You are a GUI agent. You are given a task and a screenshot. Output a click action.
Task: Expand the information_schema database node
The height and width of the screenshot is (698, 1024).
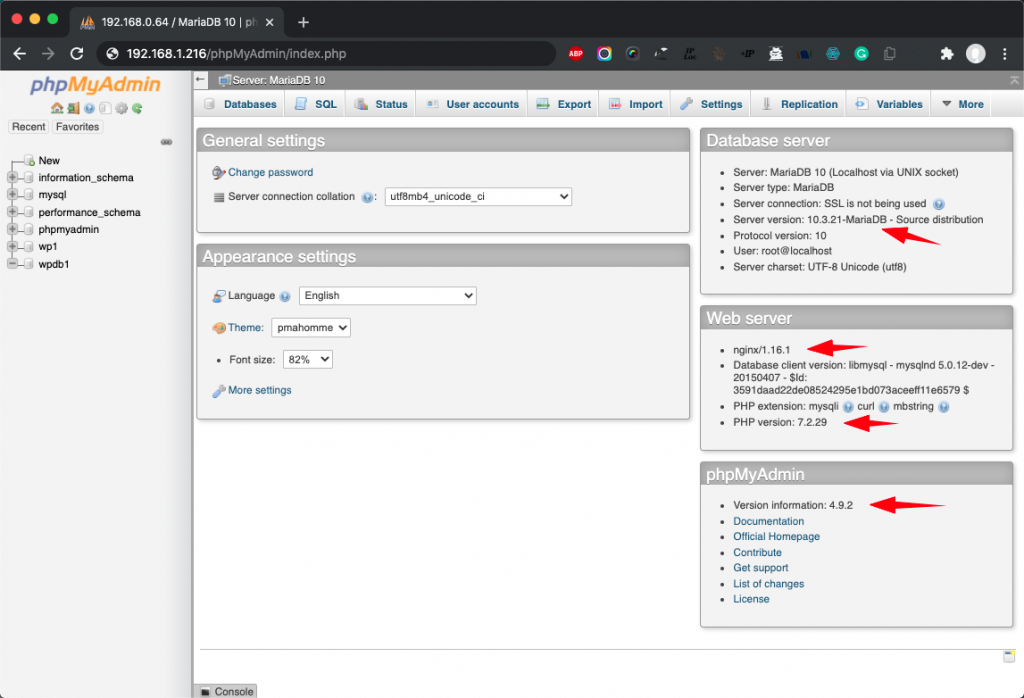click(x=12, y=178)
